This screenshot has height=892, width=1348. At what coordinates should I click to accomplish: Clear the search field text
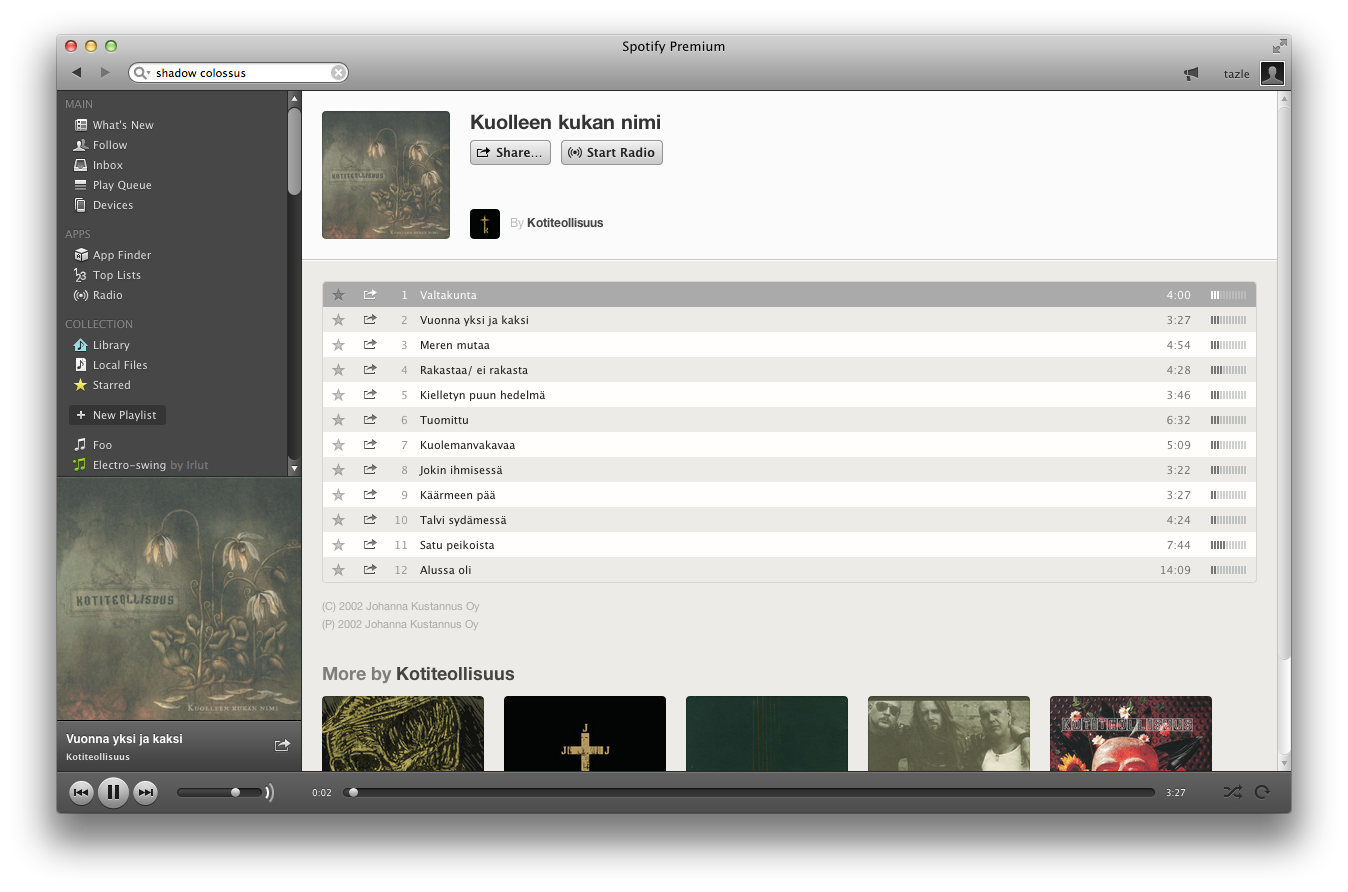point(338,73)
